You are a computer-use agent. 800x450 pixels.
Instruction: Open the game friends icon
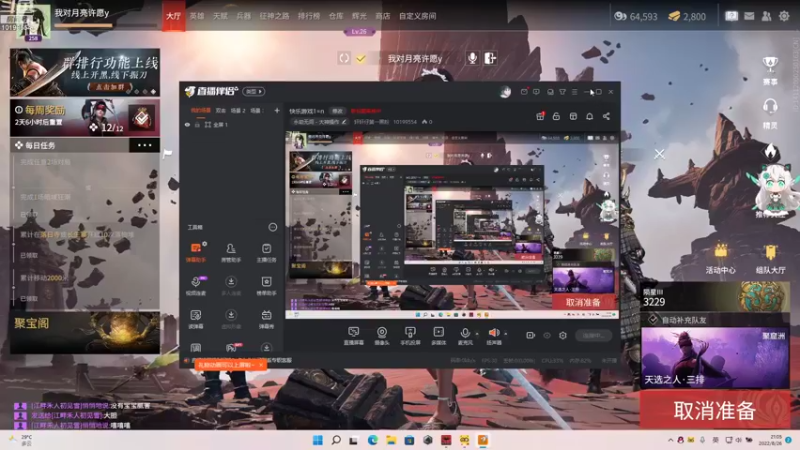tap(766, 16)
